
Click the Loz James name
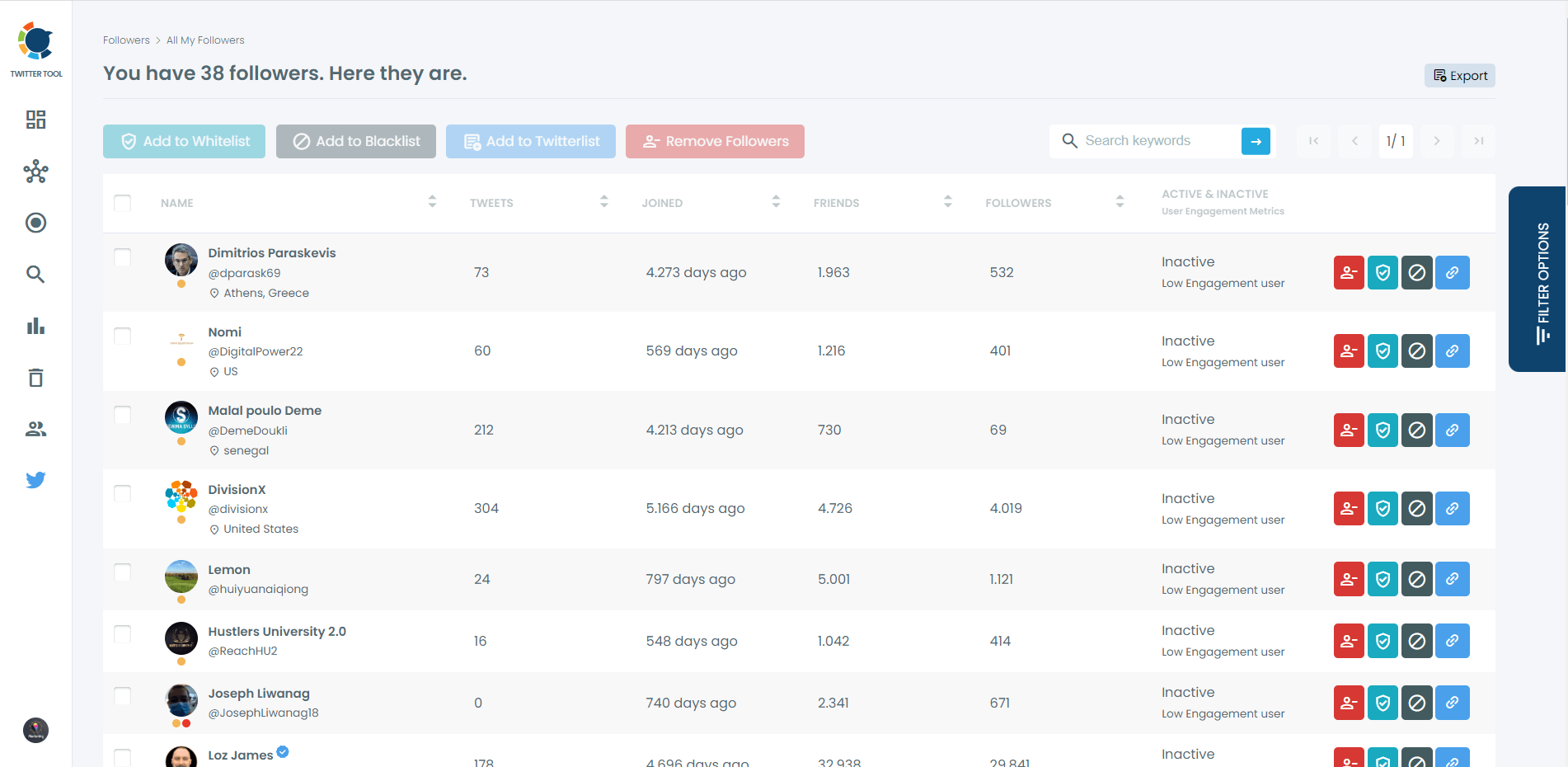241,755
